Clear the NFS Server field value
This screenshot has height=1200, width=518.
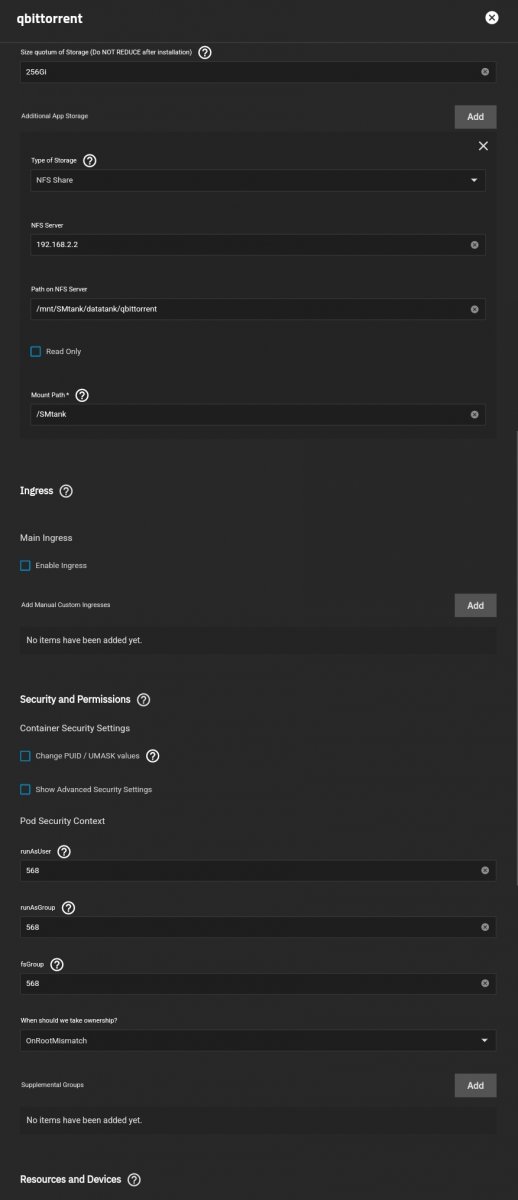[474, 244]
